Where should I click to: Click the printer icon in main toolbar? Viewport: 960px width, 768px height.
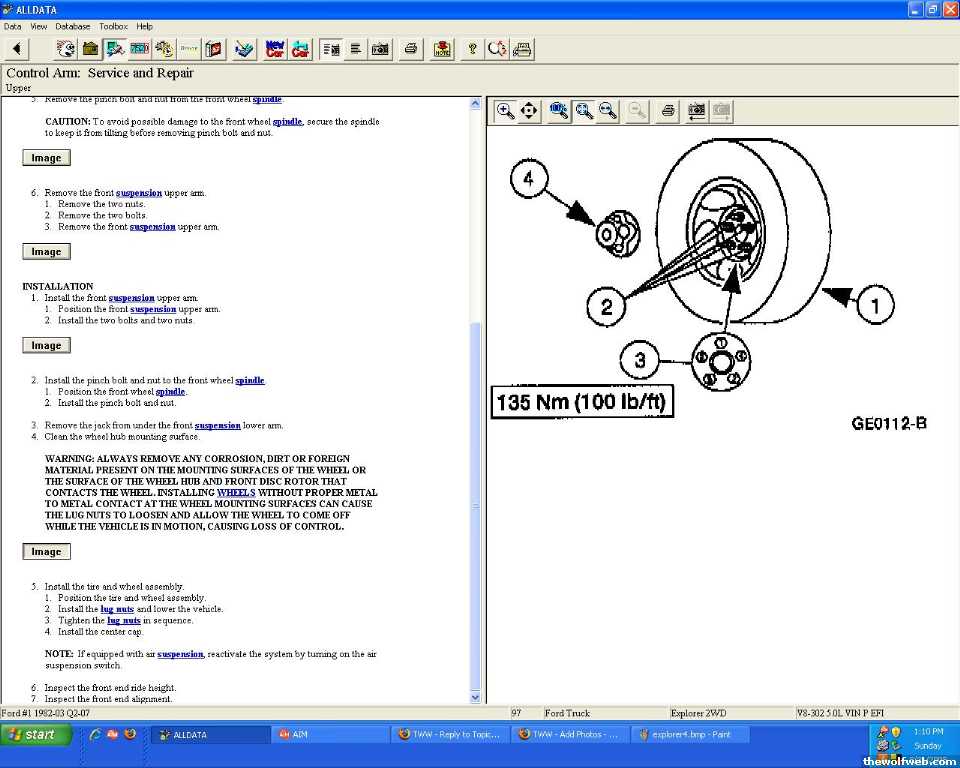[410, 49]
